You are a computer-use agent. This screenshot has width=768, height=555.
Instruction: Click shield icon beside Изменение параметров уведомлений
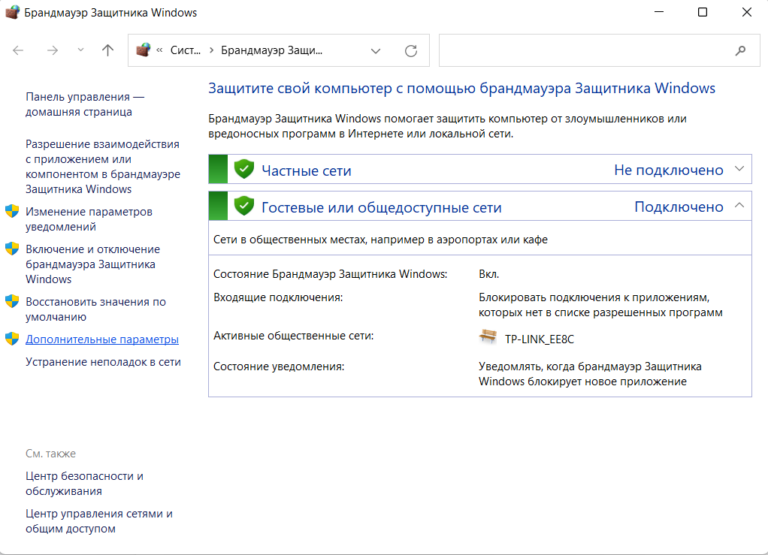tap(12, 212)
